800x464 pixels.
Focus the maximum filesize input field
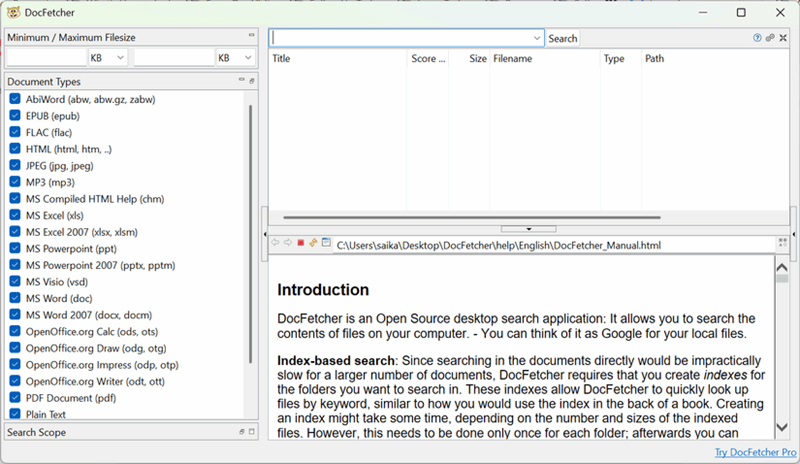[x=174, y=58]
